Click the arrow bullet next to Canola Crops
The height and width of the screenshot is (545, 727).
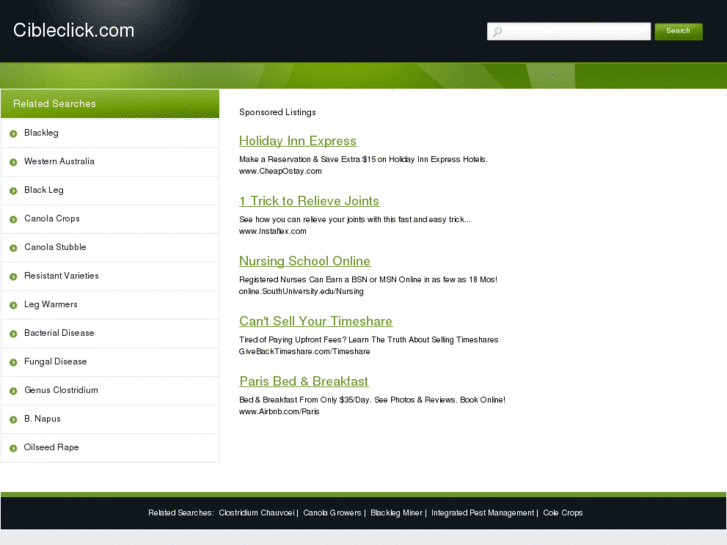point(13,219)
